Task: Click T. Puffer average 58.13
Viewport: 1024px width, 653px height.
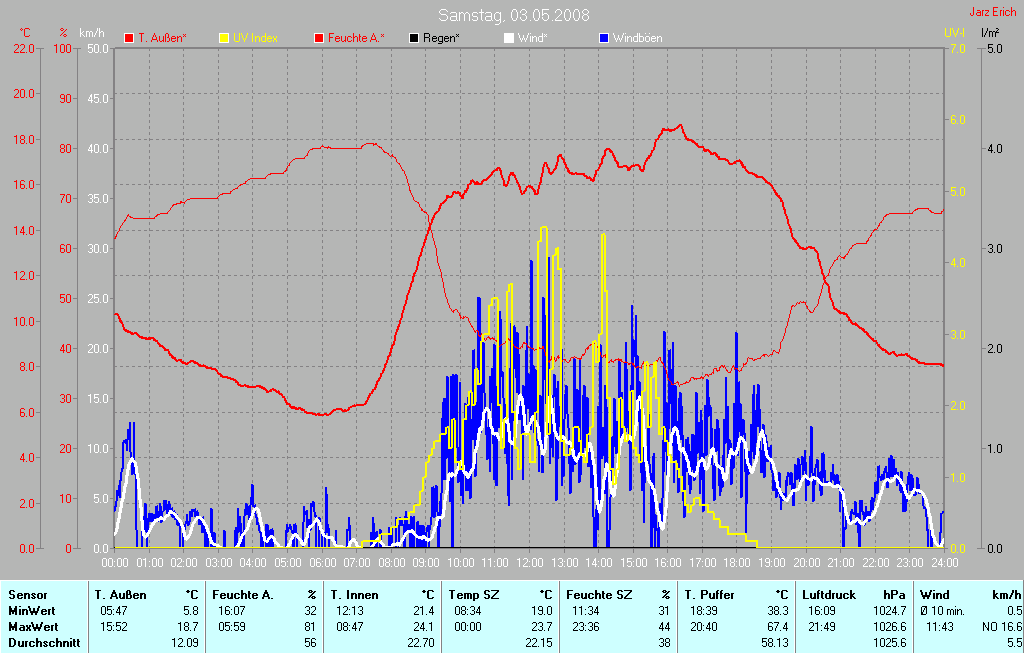Action: point(775,643)
